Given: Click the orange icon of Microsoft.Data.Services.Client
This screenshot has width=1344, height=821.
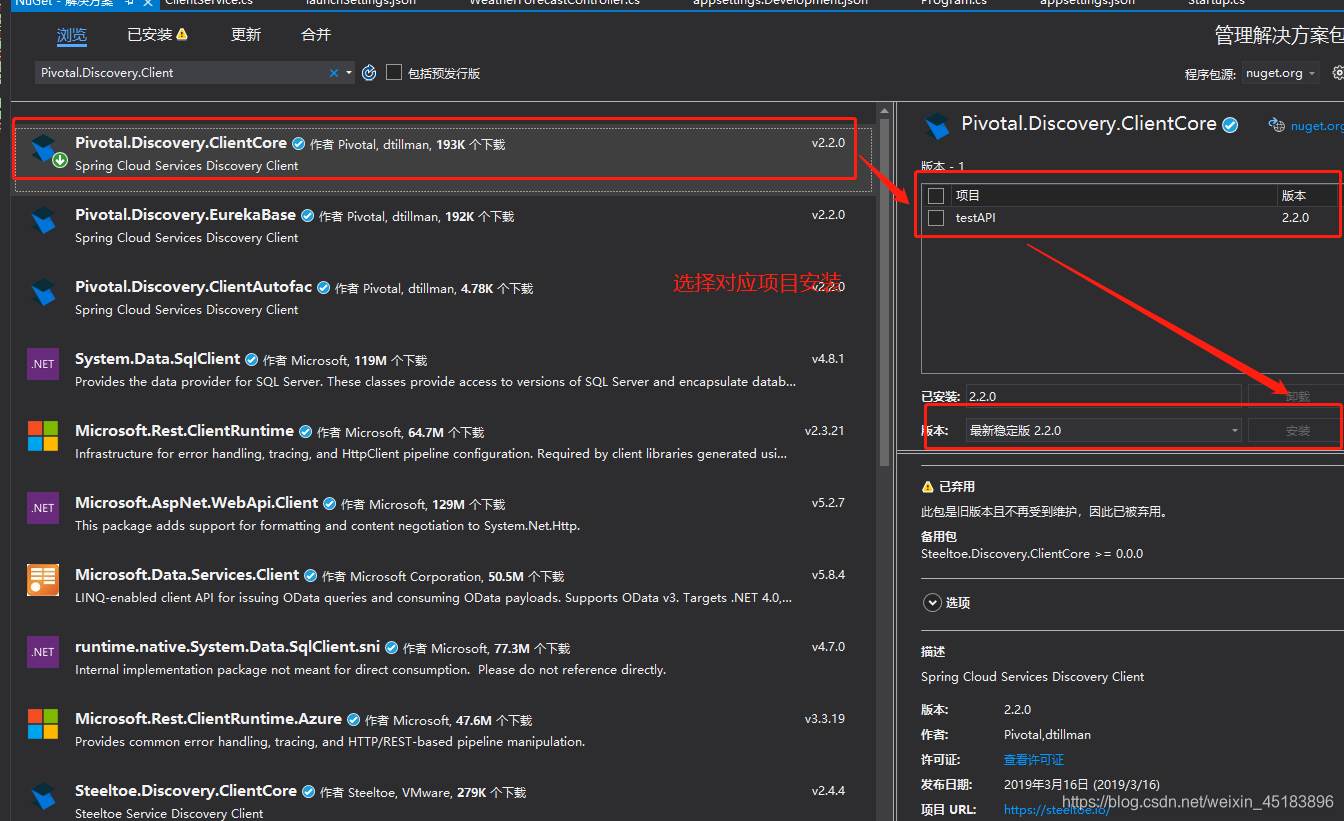Looking at the screenshot, I should (43, 580).
